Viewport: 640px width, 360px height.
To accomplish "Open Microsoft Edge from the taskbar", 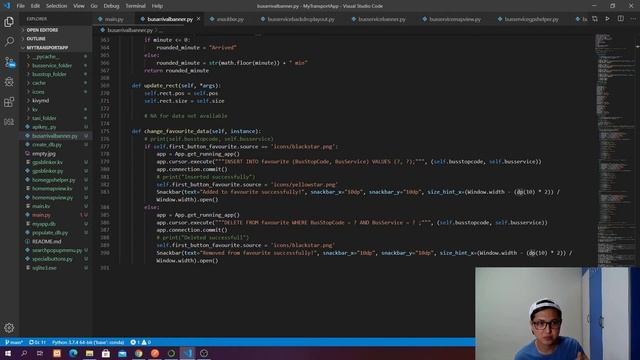I will click(x=73, y=353).
